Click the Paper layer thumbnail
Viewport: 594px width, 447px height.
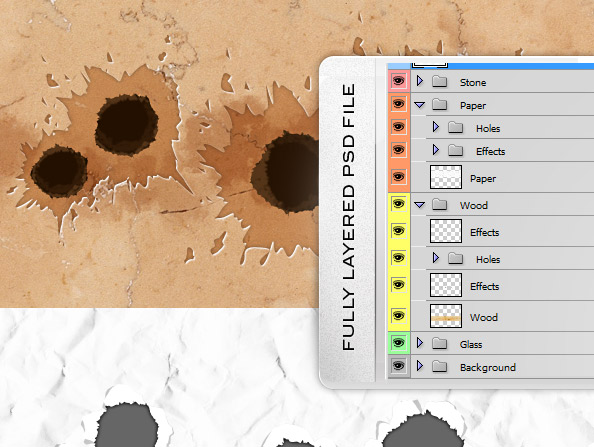click(446, 177)
